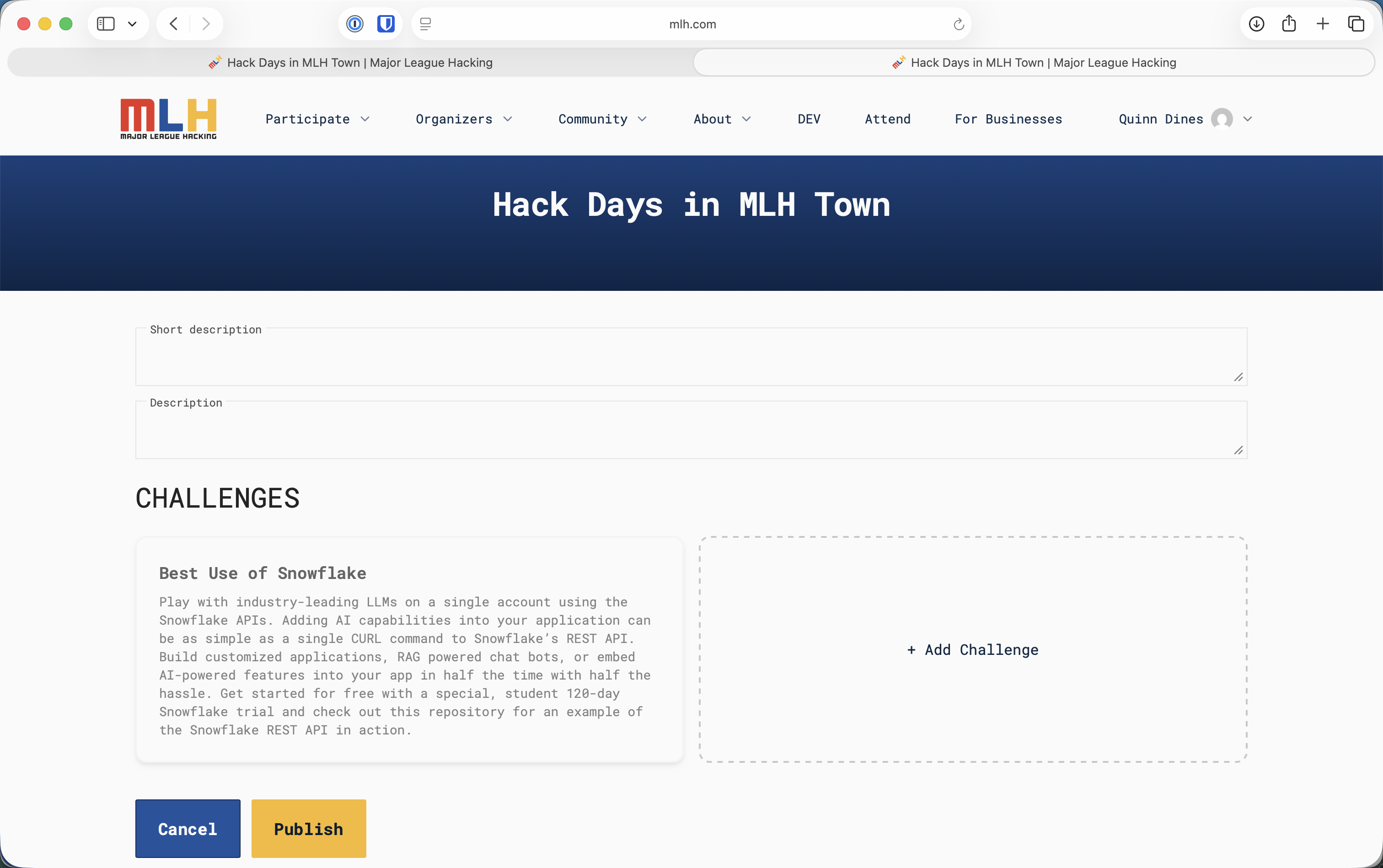Viewport: 1383px width, 868px height.
Task: Click the CHALLENGES heading
Action: 218,498
